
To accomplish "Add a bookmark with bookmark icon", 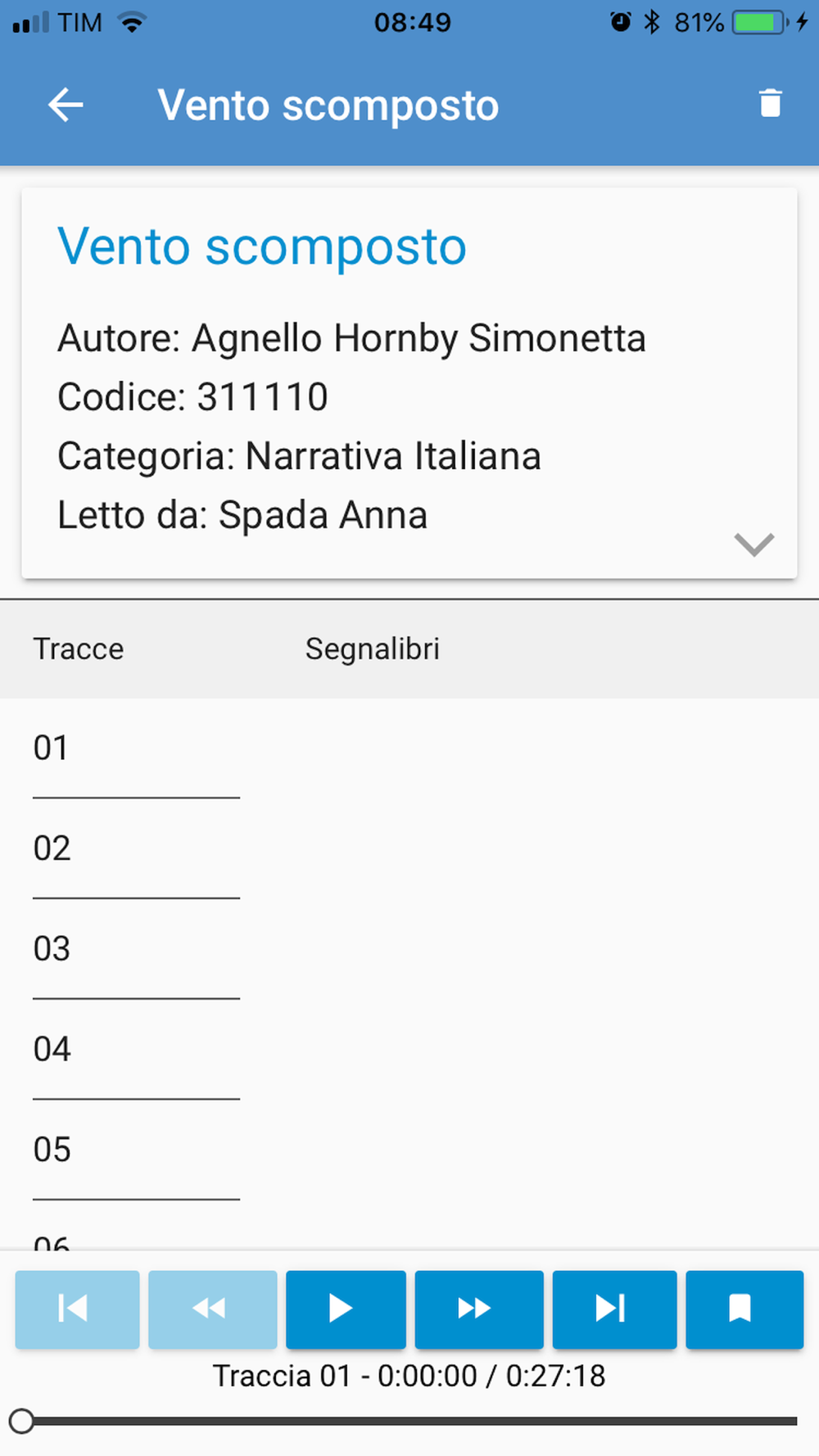I will click(x=744, y=1309).
